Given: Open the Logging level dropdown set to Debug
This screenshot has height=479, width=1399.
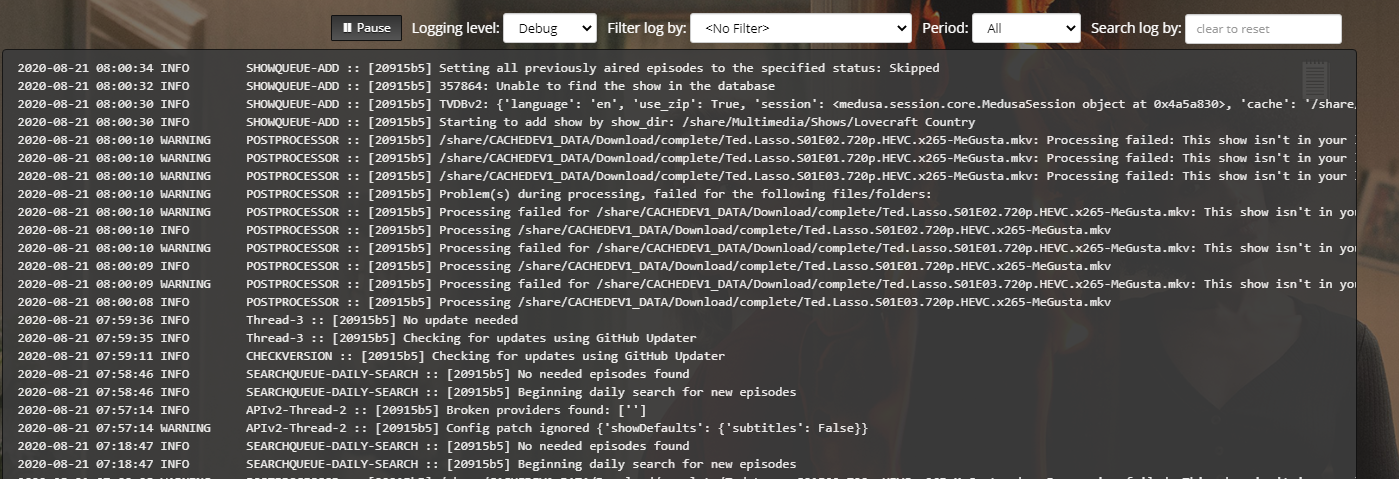Looking at the screenshot, I should pyautogui.click(x=550, y=28).
